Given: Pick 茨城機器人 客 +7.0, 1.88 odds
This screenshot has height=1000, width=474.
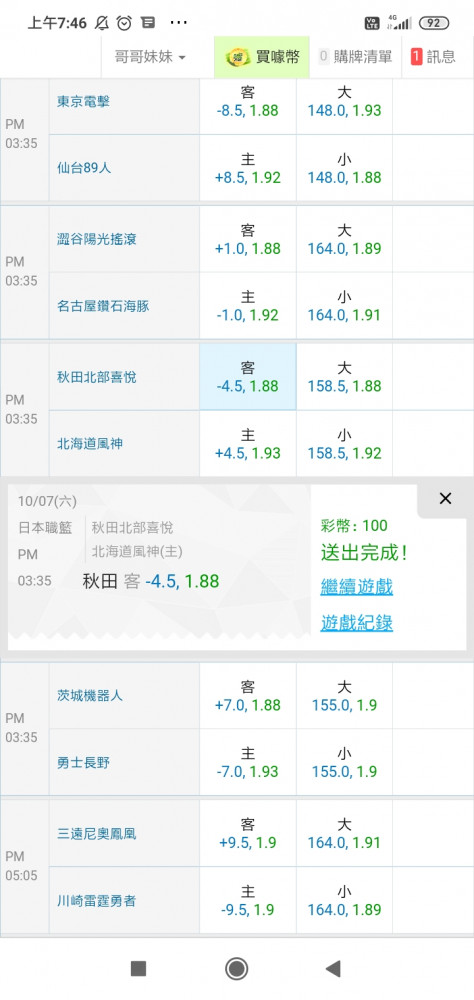Looking at the screenshot, I should 248,696.
